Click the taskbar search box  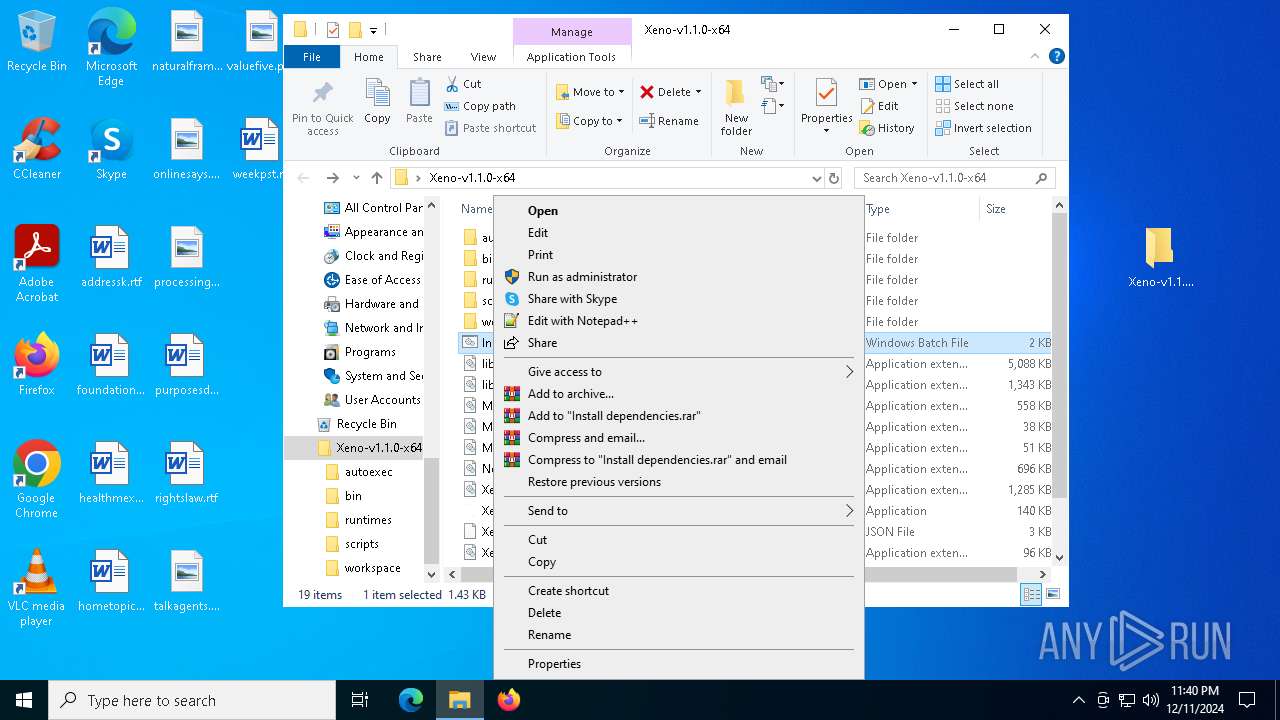click(x=192, y=700)
